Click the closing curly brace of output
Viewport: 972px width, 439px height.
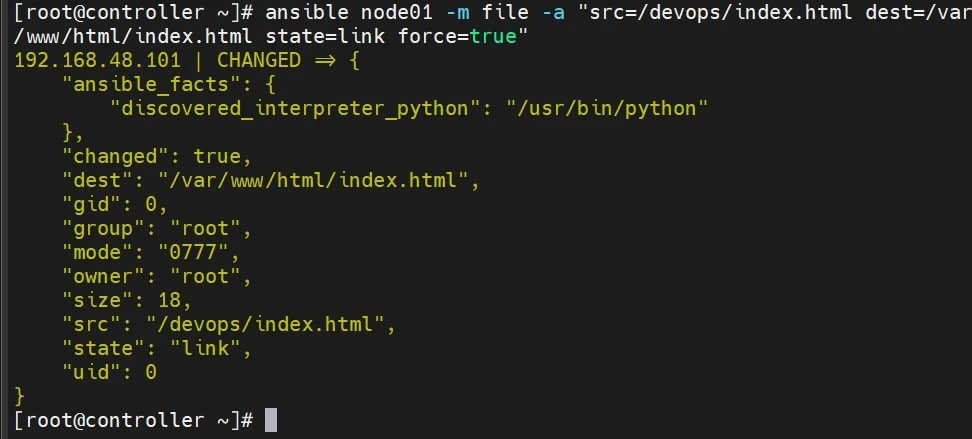20,396
